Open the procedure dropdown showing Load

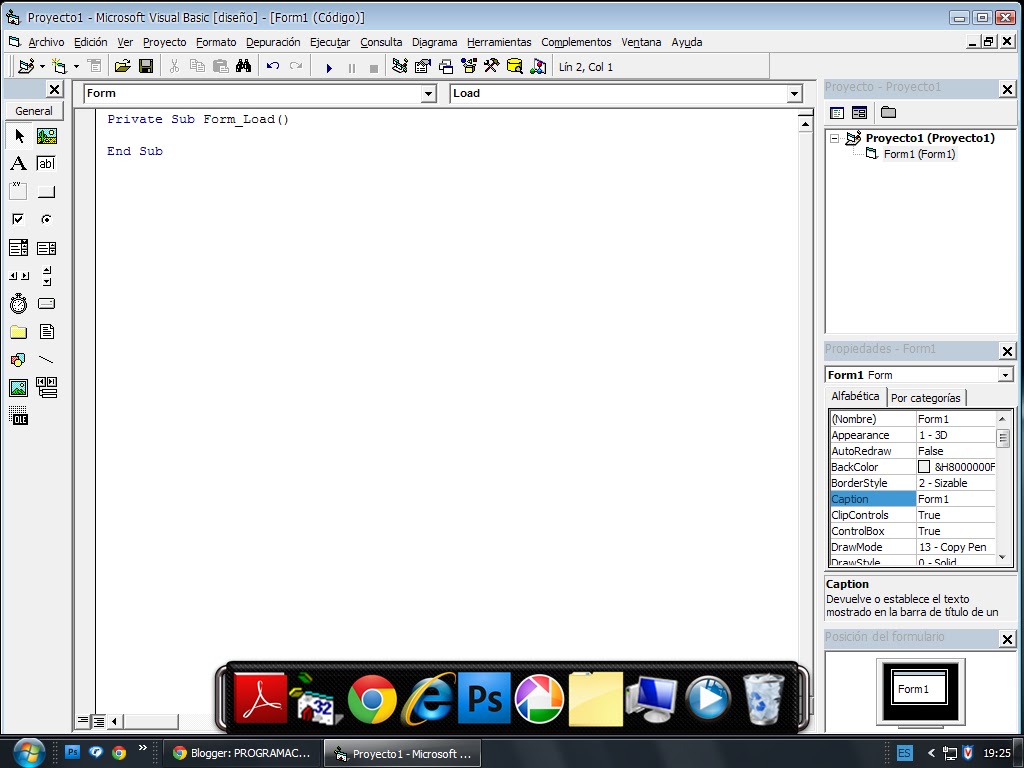point(793,93)
